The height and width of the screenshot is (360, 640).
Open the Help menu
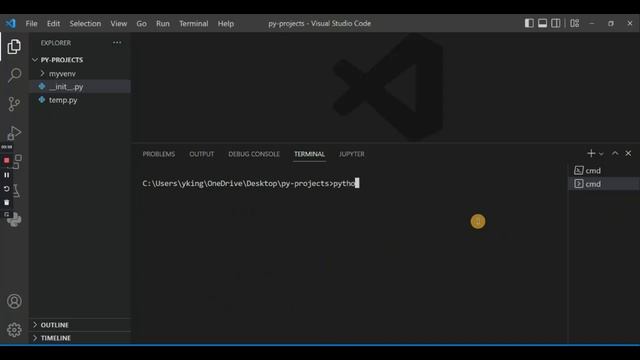tap(226, 24)
